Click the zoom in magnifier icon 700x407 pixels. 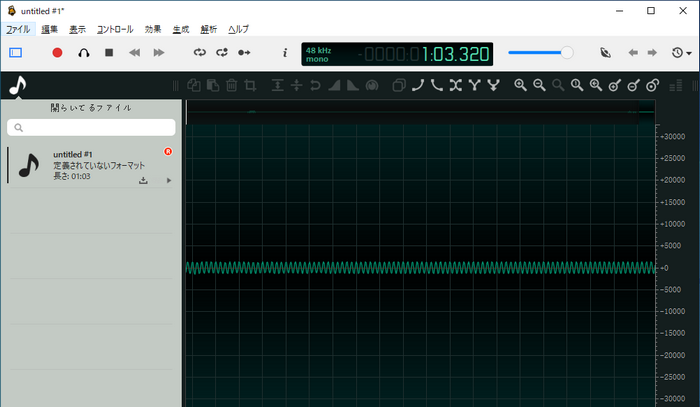click(x=520, y=86)
